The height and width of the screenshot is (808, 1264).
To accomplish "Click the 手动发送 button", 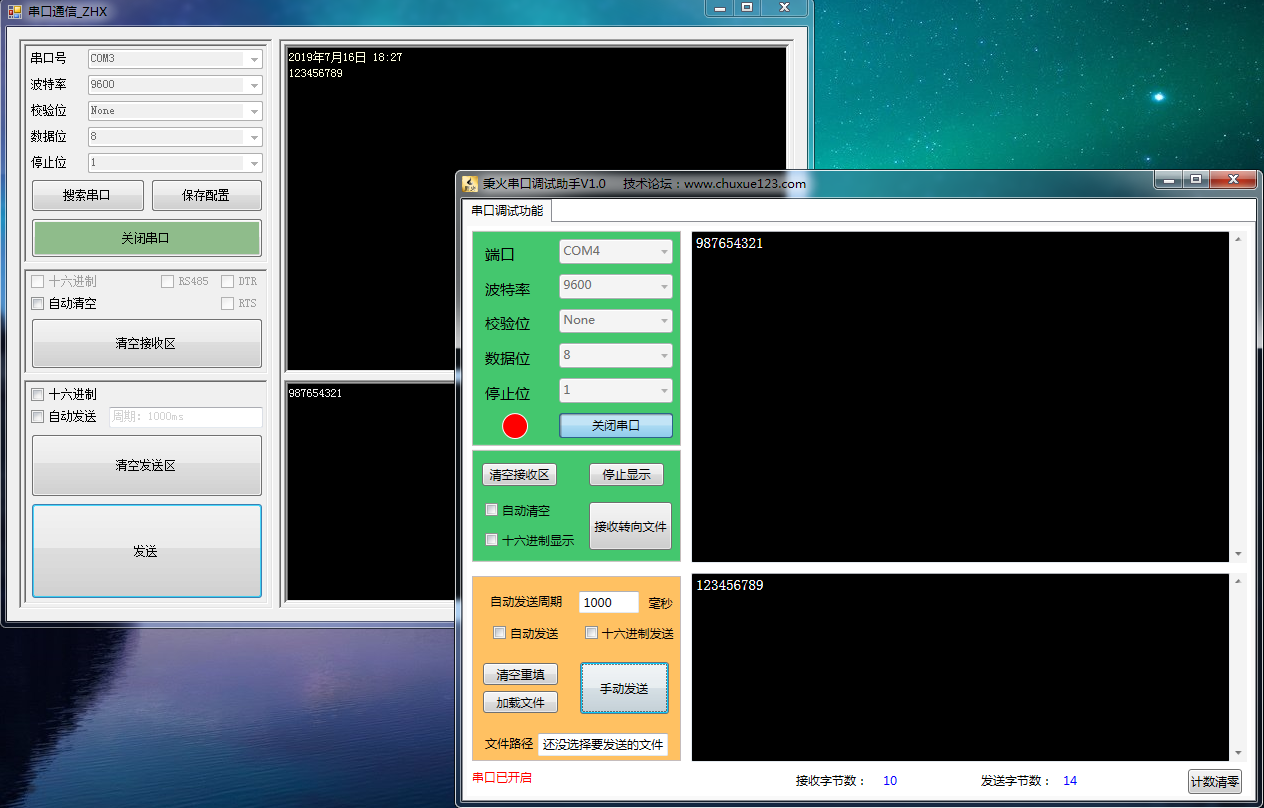I will (x=624, y=688).
